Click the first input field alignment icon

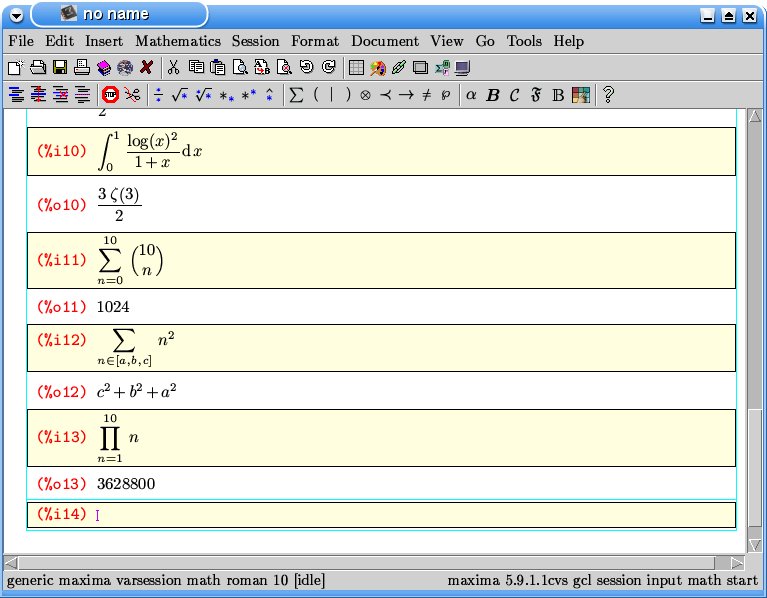17,94
